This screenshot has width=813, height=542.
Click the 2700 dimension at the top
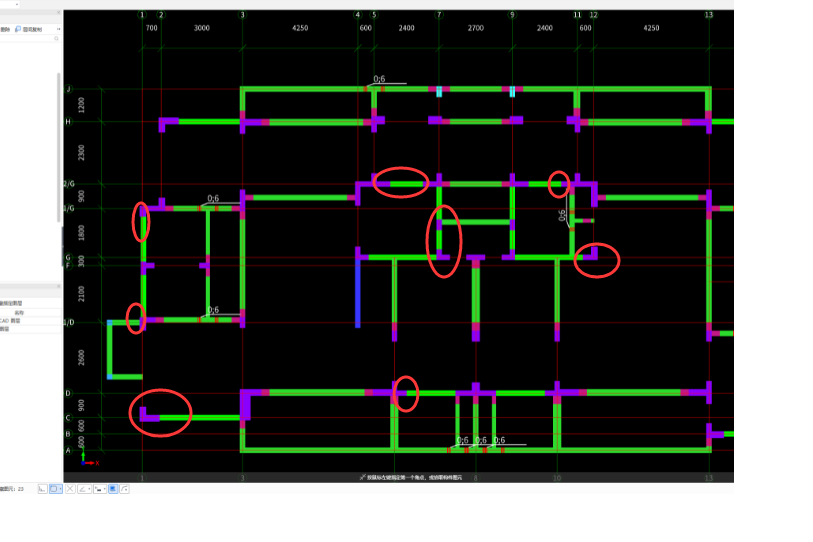pyautogui.click(x=475, y=28)
